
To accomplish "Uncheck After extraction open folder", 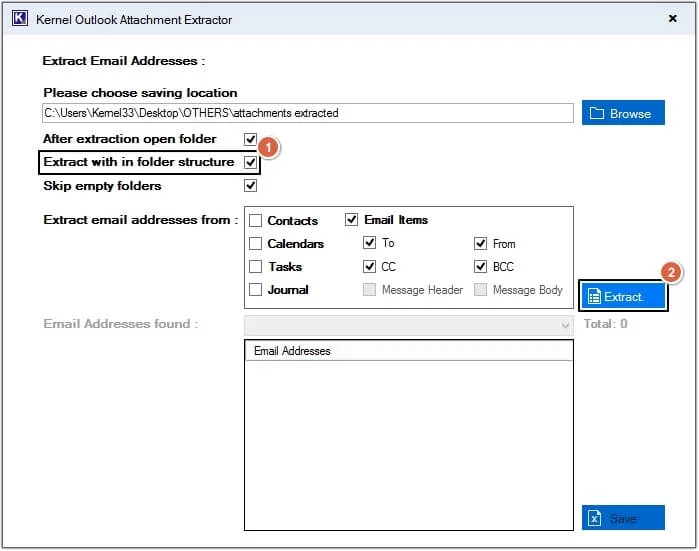I will coord(251,139).
